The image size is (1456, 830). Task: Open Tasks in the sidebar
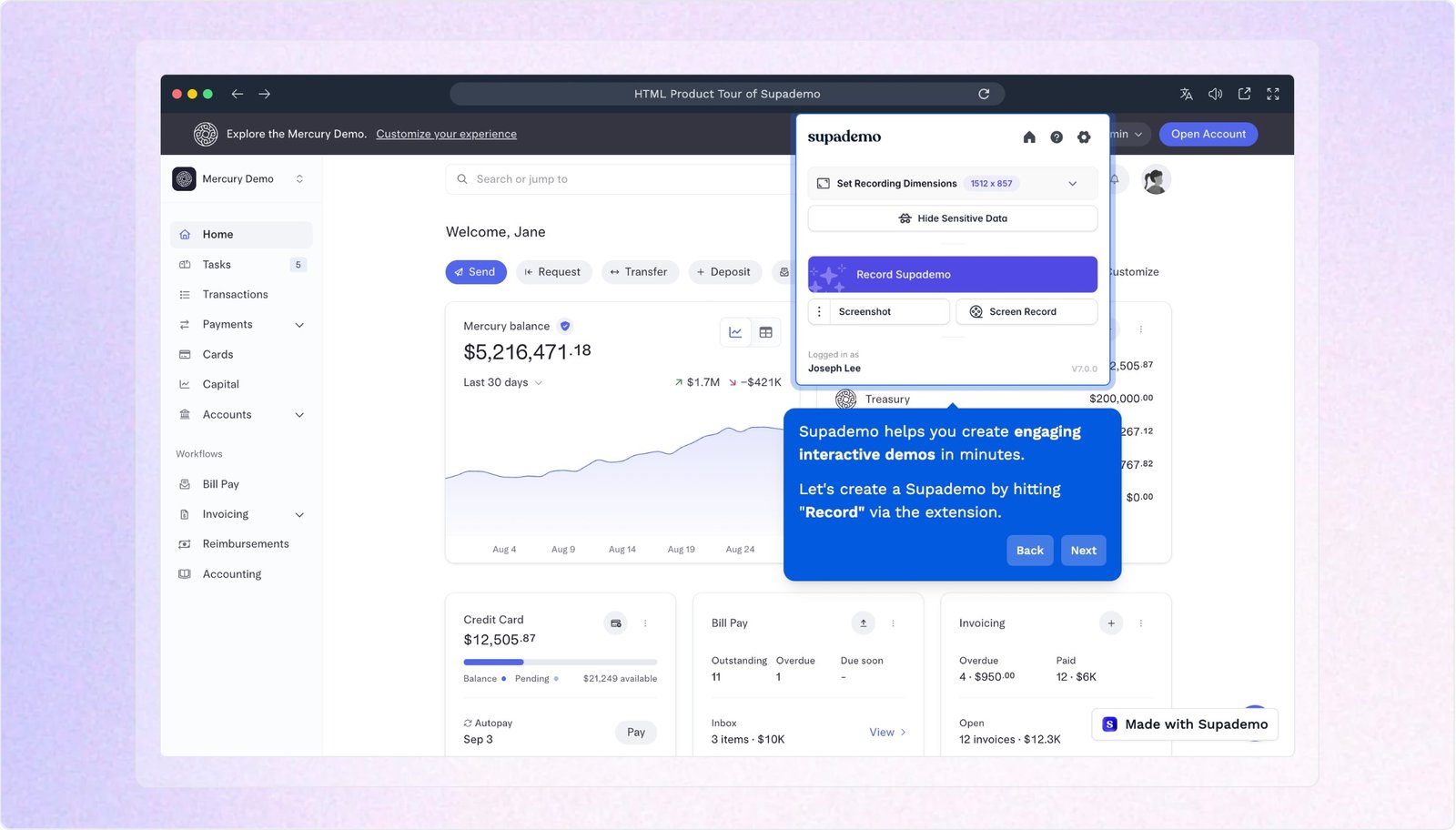[241, 265]
